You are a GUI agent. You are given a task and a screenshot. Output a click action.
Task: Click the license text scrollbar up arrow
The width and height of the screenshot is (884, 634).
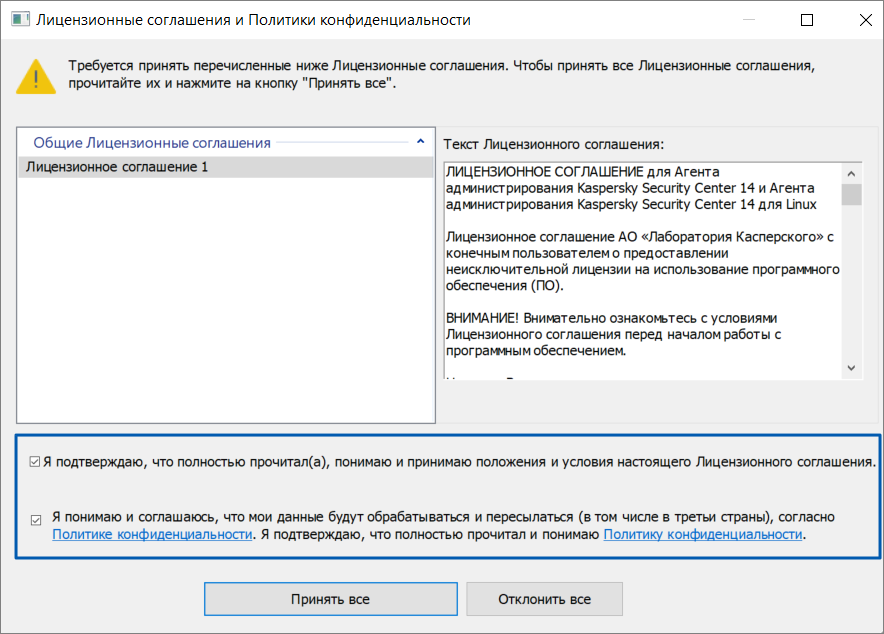[x=851, y=174]
